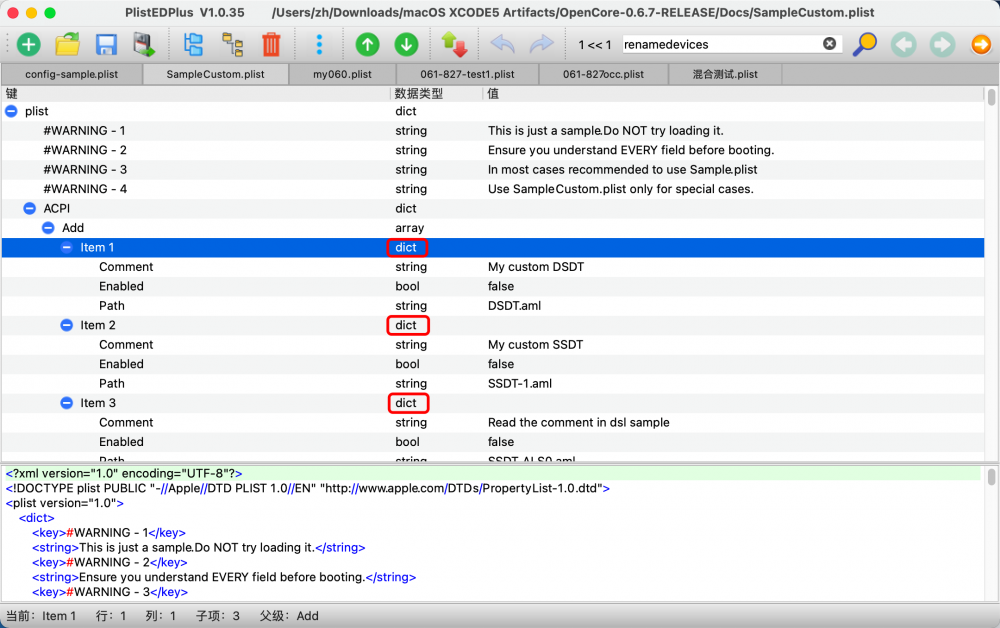Click in the renamedevices search field

(x=722, y=44)
